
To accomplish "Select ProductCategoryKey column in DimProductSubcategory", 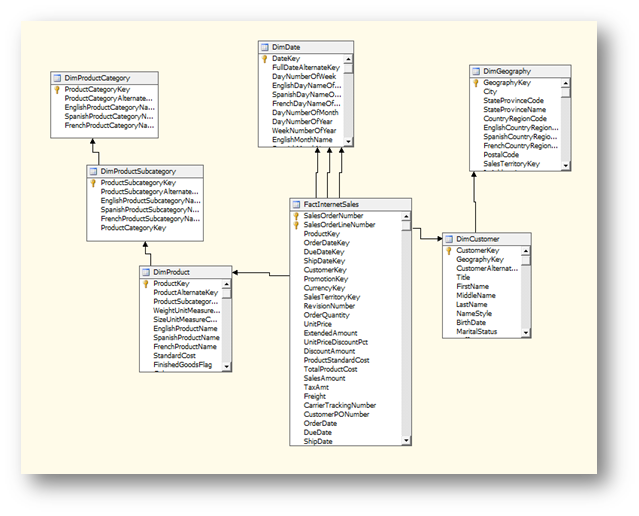I will pos(133,228).
